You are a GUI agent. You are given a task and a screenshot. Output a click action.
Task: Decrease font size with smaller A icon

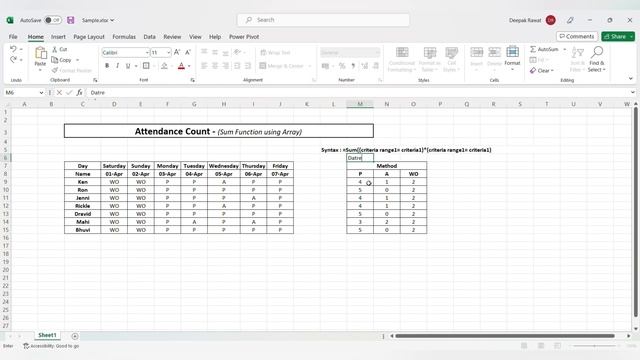[x=188, y=52]
